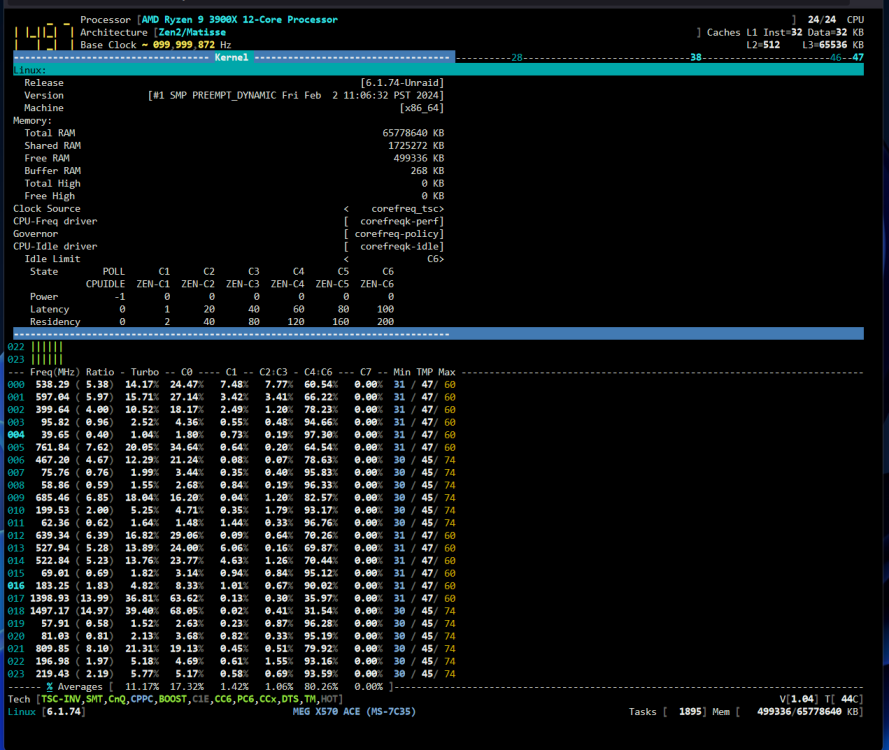Click the Min TMP Max column header

424,372
